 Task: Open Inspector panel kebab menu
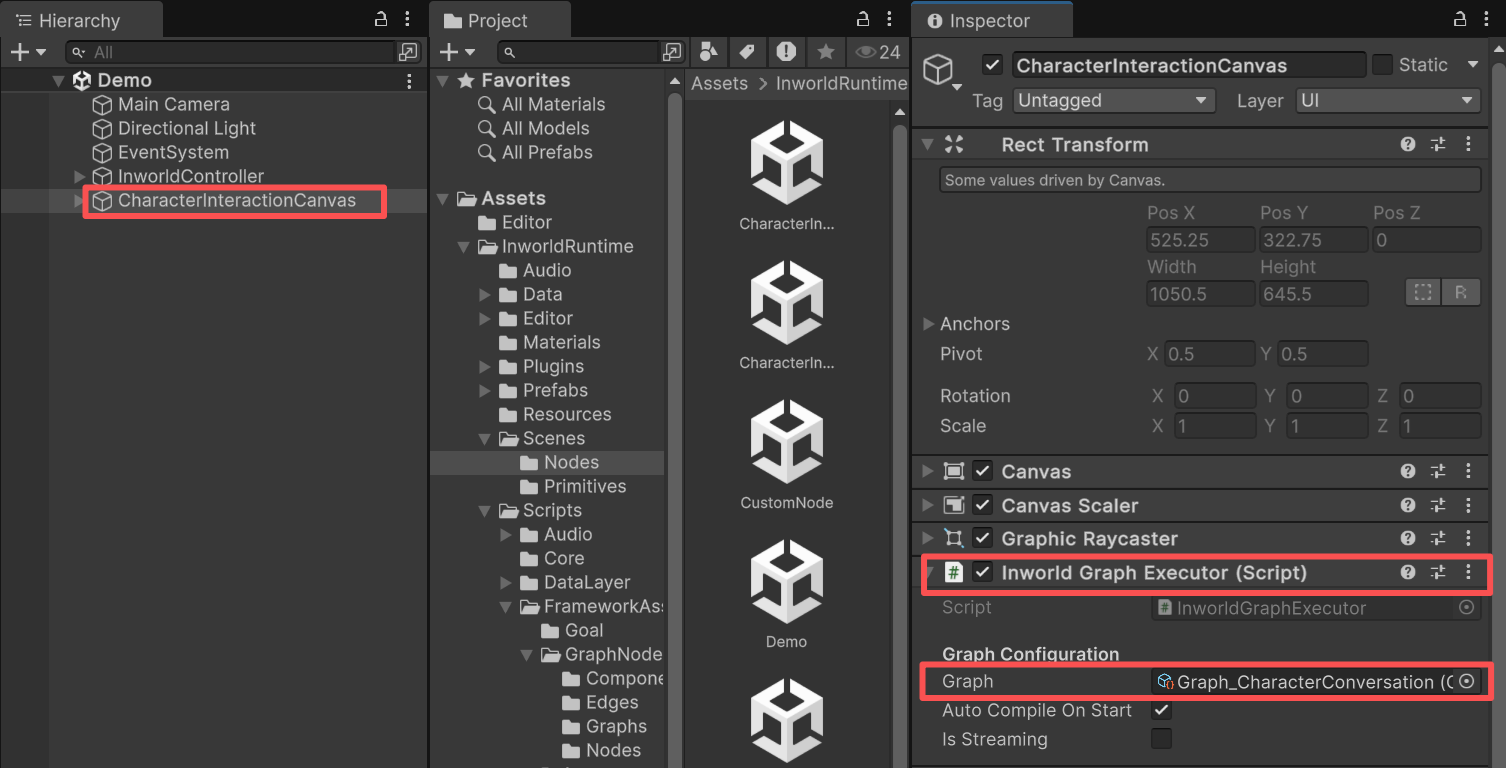coord(1488,19)
